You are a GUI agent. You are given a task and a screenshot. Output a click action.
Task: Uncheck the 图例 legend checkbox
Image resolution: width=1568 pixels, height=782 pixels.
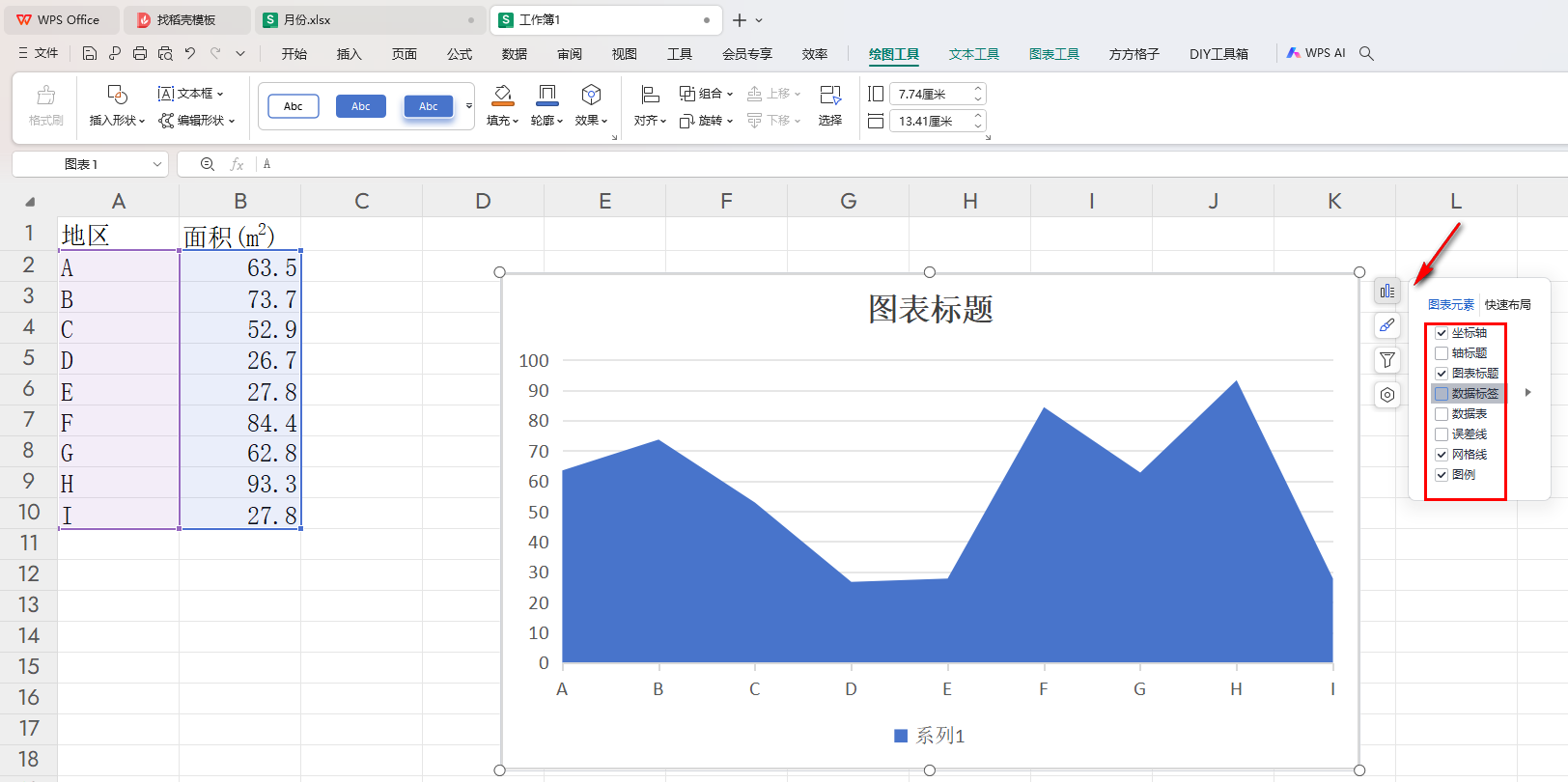1442,475
